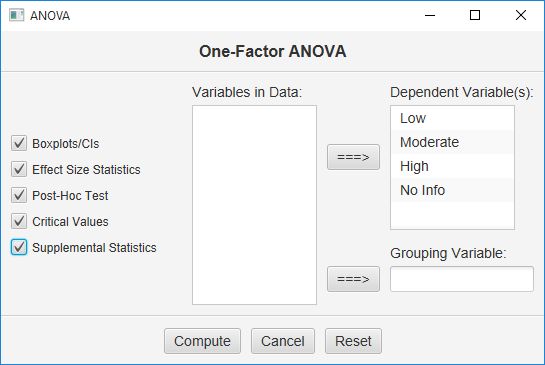Select High in Dependent Variables list
Image resolution: width=545 pixels, height=365 pixels.
452,166
